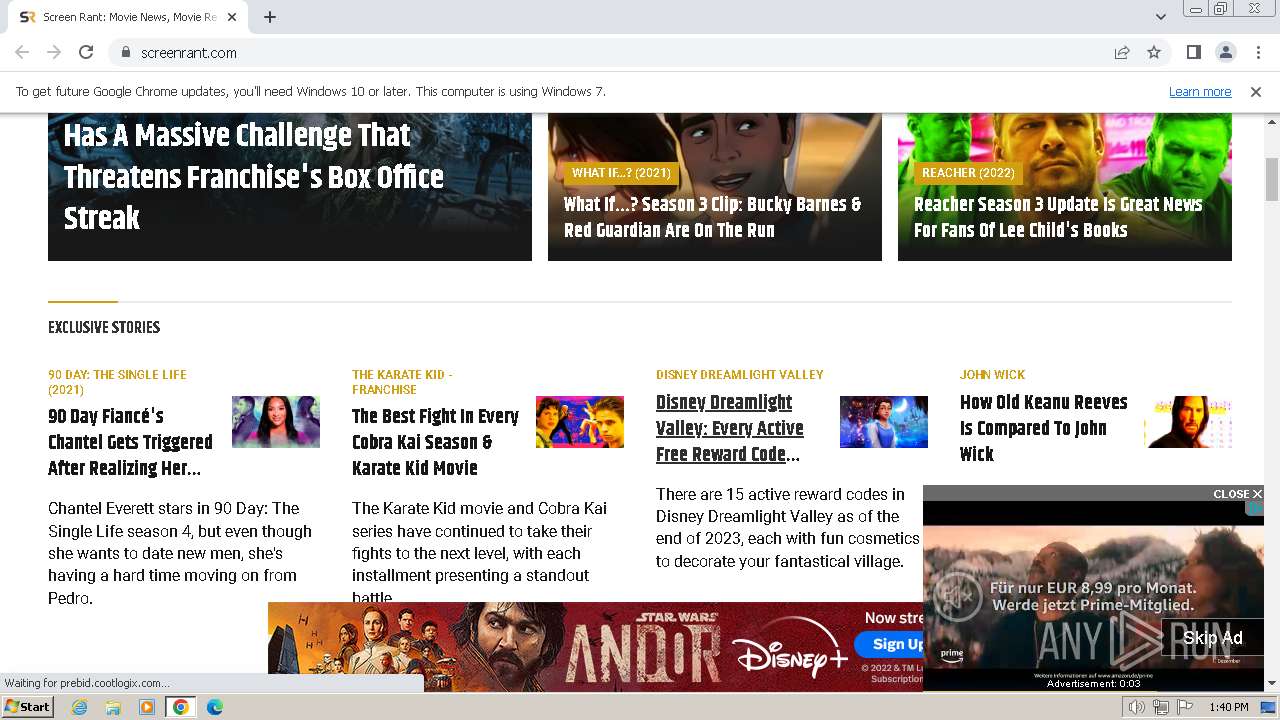Image resolution: width=1280 pixels, height=720 pixels.
Task: Read What If Season 3 Clip article
Action: pyautogui.click(x=712, y=217)
